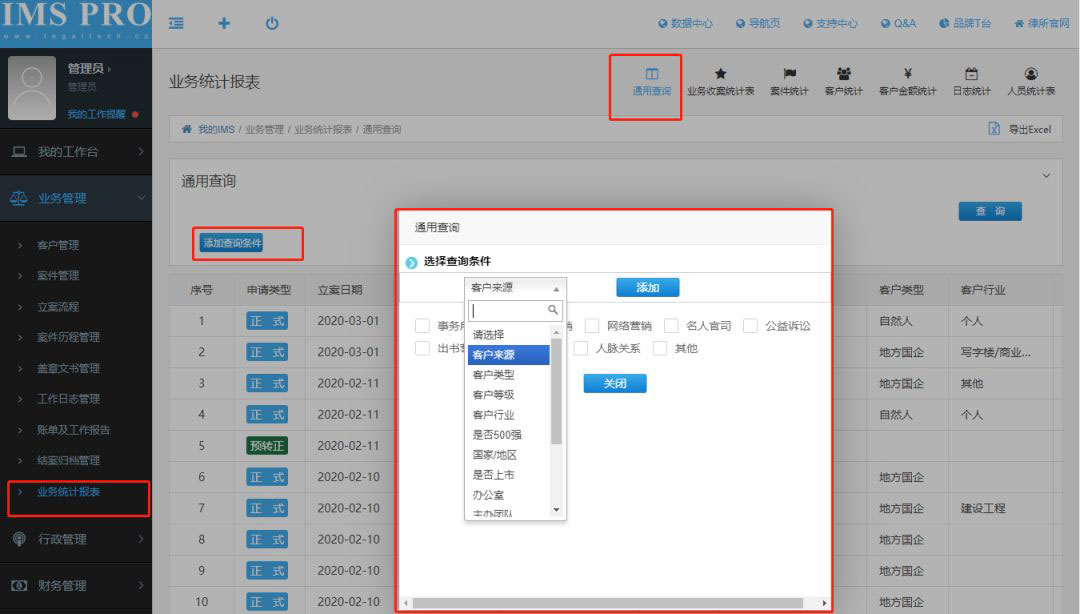Choose 是否500强 in the dropdown list
The height and width of the screenshot is (614, 1080).
[497, 435]
